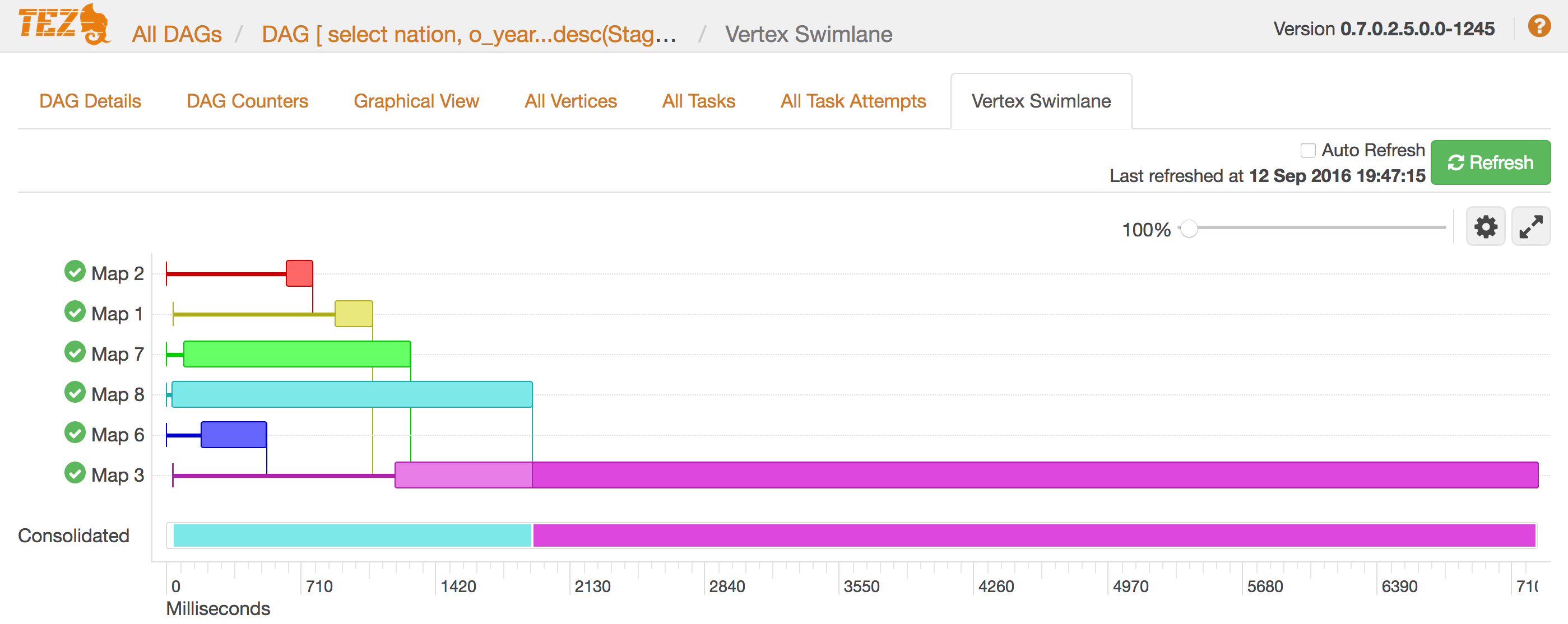This screenshot has width=1568, height=624.
Task: Click the Tez logo icon
Action: click(x=64, y=24)
